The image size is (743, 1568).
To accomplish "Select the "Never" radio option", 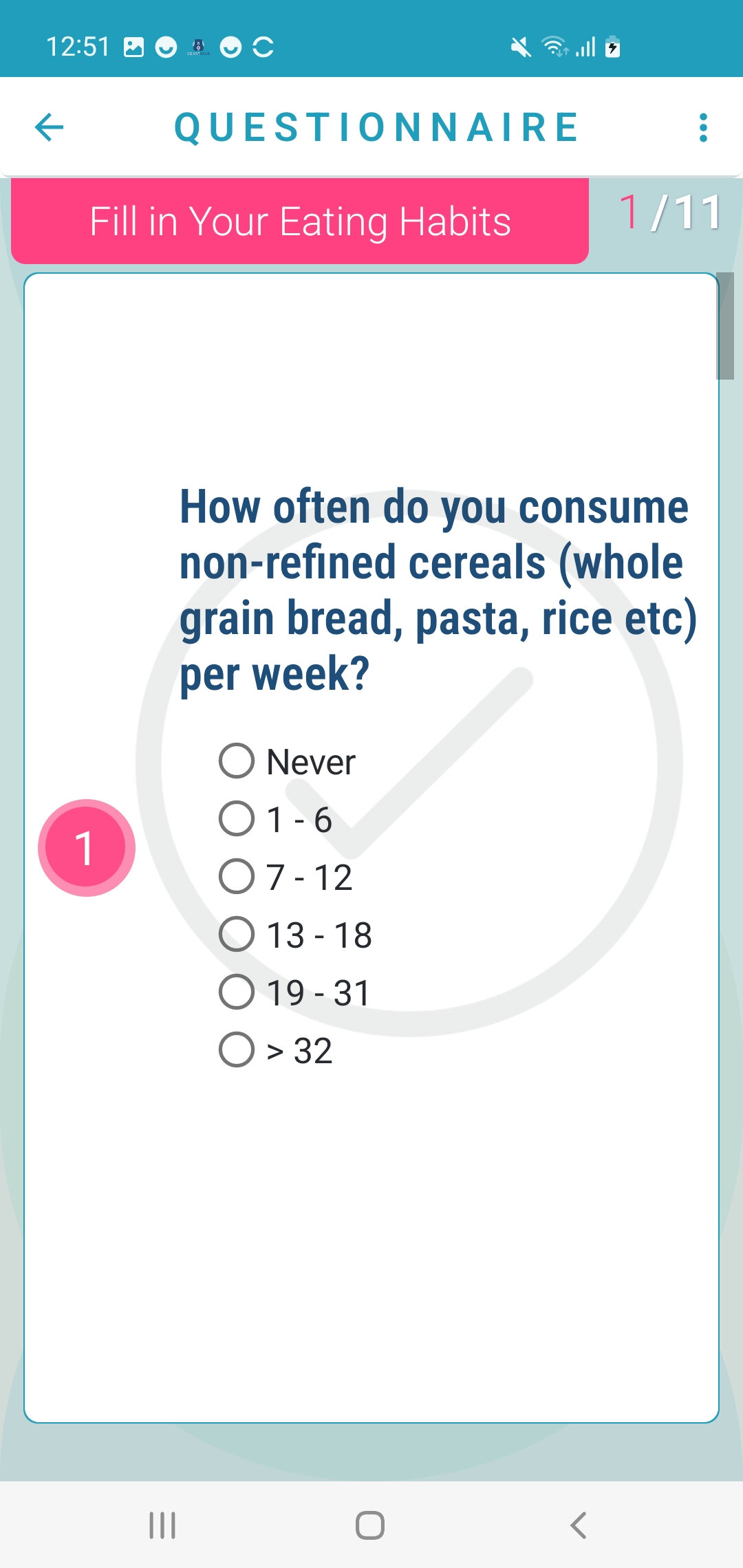I will [237, 761].
